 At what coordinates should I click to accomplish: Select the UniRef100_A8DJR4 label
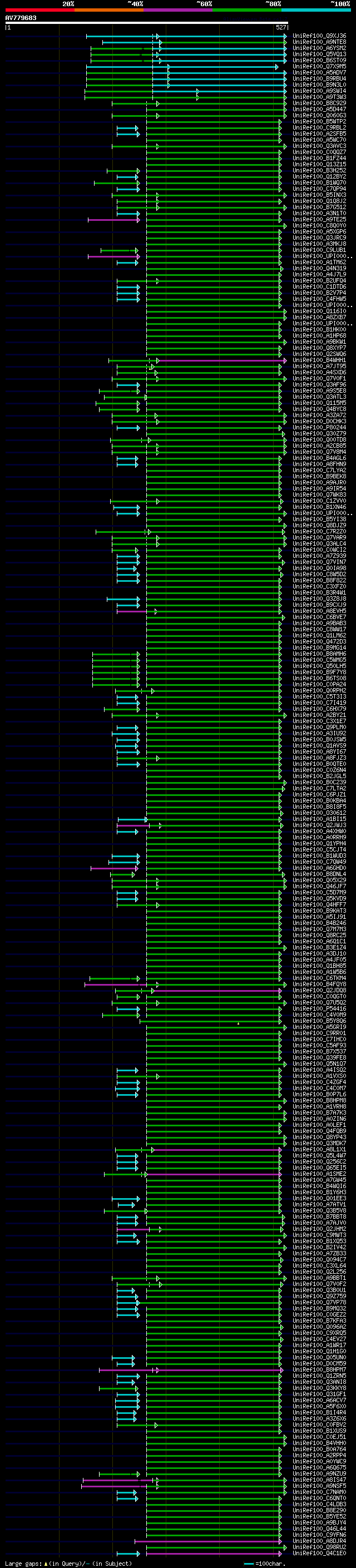pos(319,1541)
